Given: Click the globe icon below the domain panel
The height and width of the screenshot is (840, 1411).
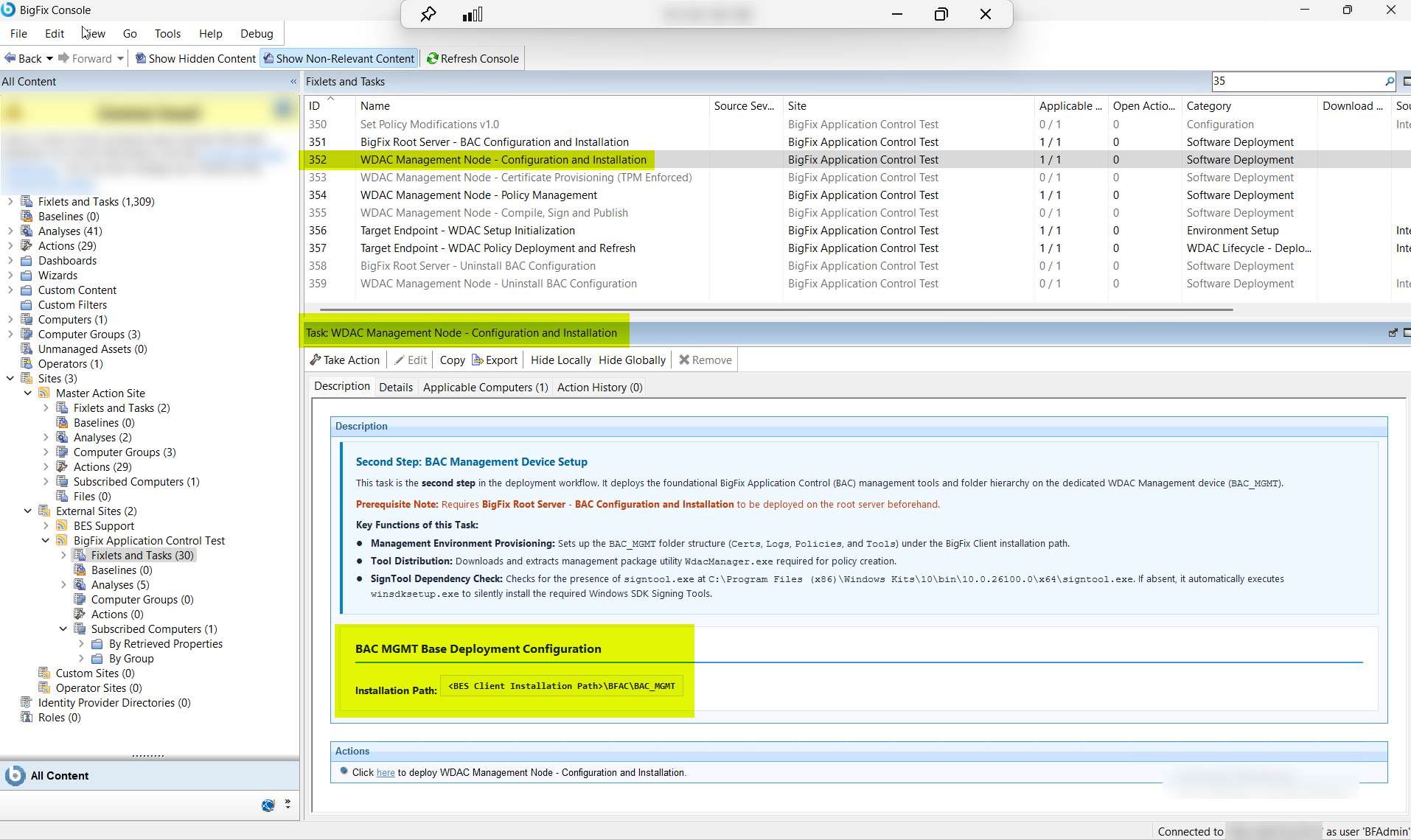Looking at the screenshot, I should point(268,805).
